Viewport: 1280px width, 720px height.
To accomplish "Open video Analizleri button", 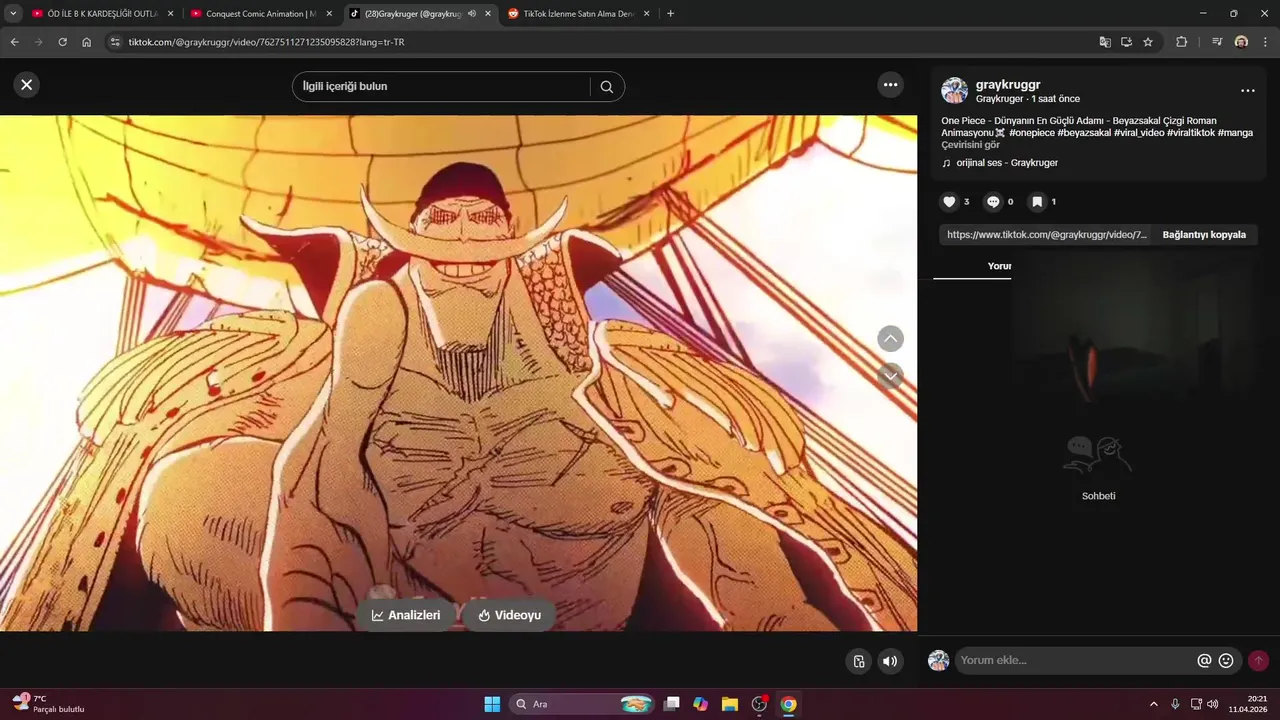I will [406, 615].
